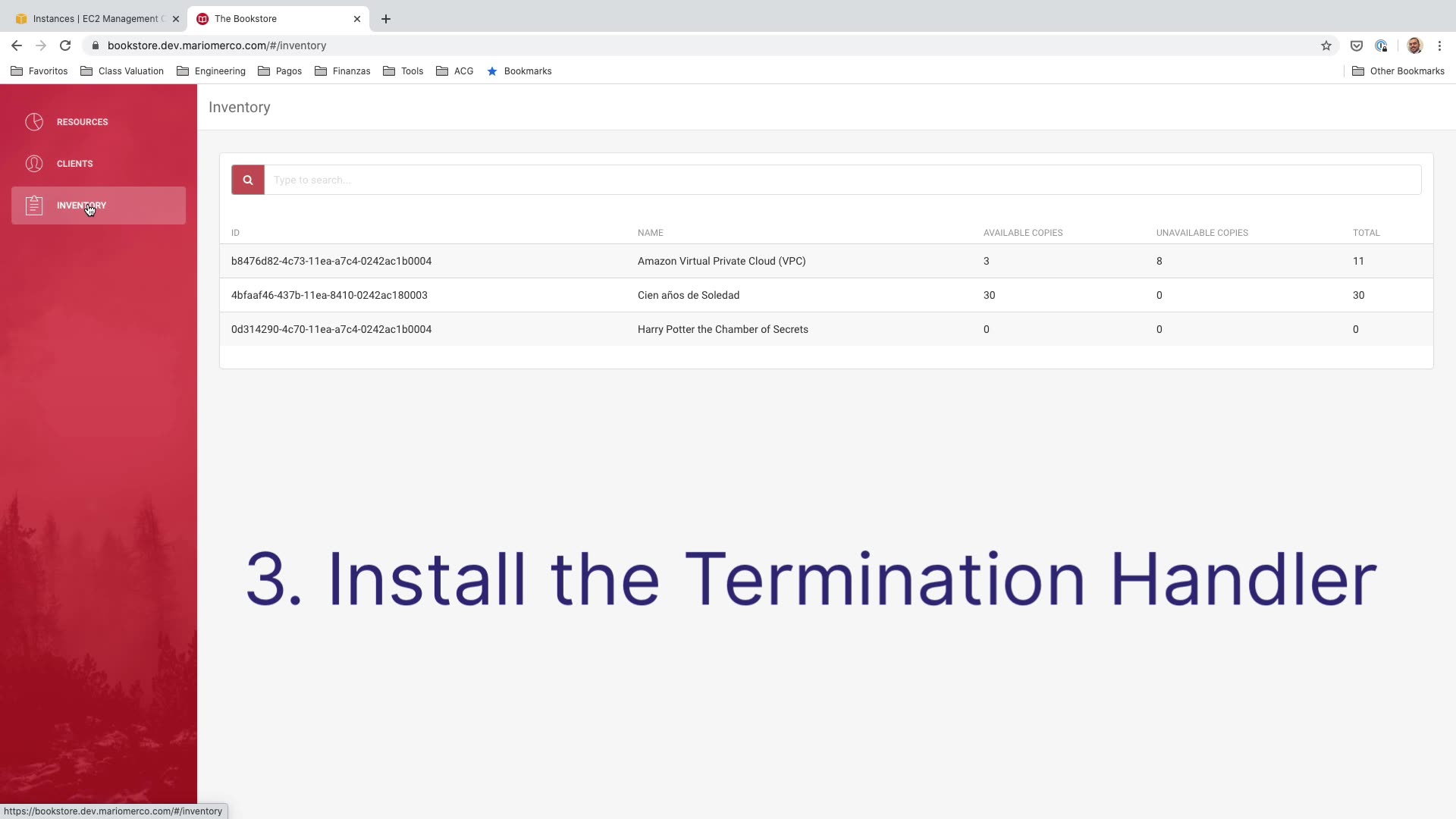Open the Chrome profile avatar

tap(1414, 45)
